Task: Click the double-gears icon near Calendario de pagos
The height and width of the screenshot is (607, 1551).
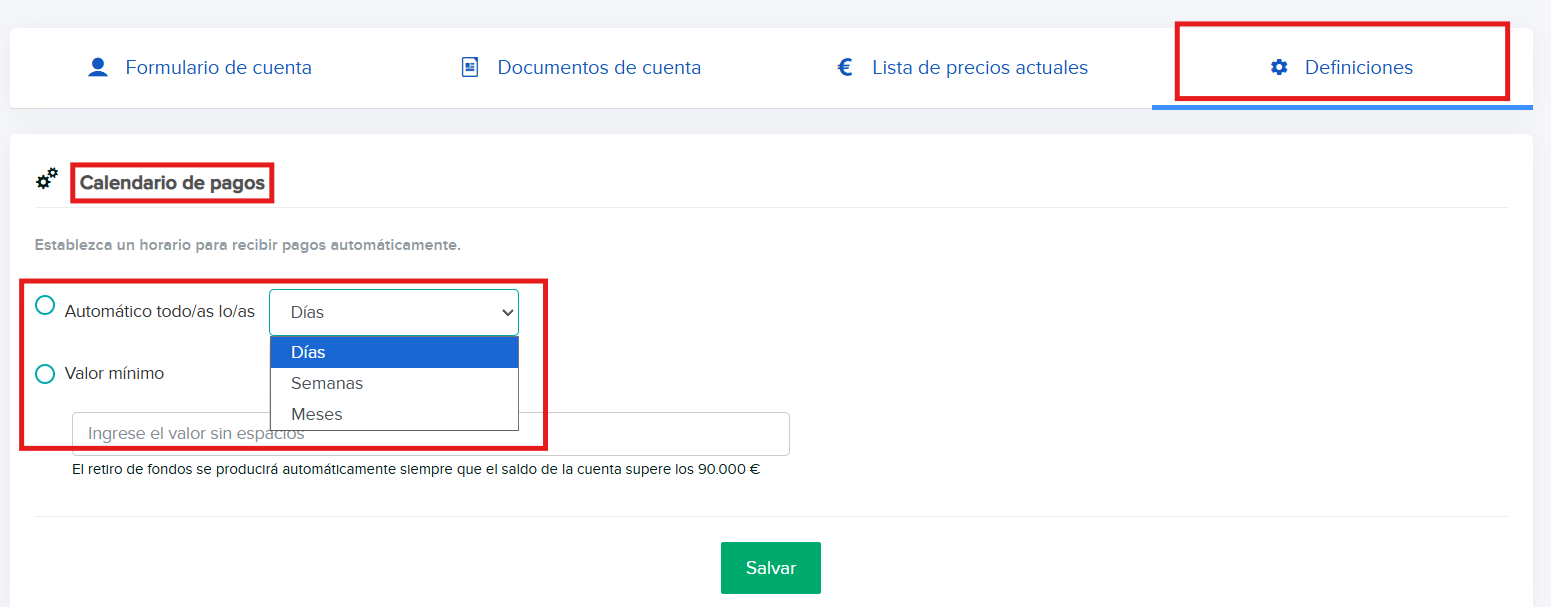Action: [47, 179]
